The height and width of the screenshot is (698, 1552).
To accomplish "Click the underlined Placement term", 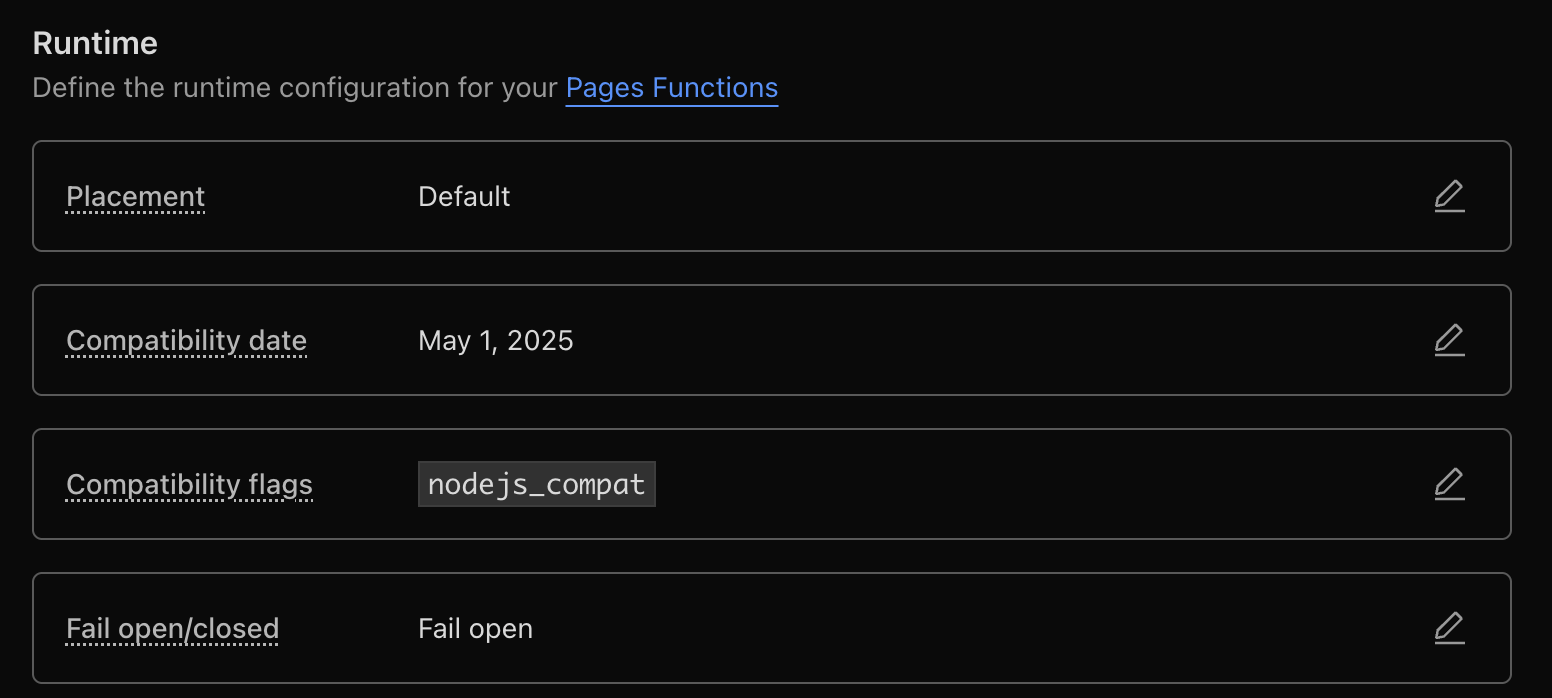I will pos(135,196).
